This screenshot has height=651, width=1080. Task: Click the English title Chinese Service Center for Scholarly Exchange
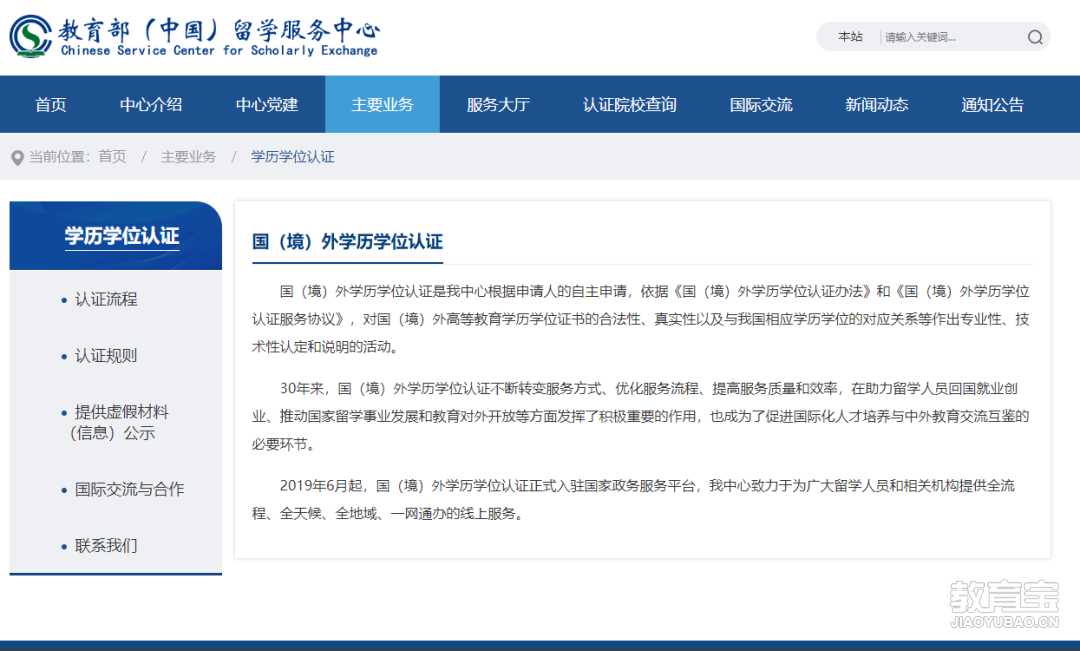coord(219,51)
